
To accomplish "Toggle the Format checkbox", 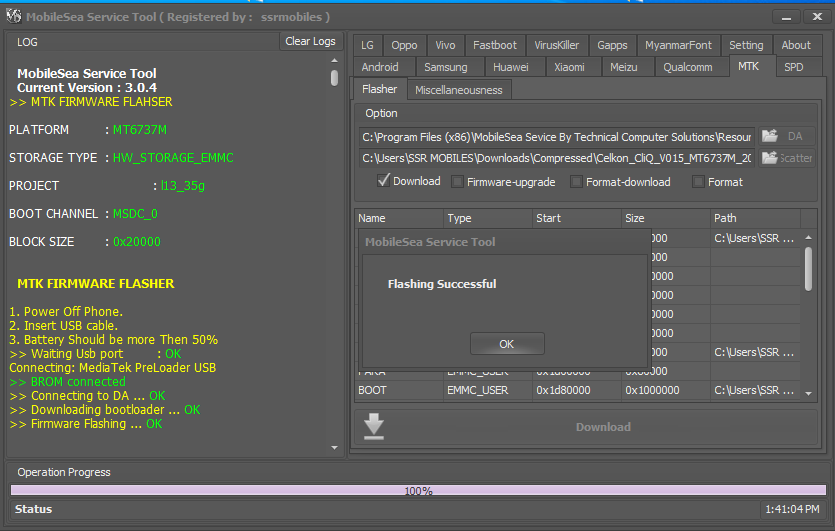I will coord(698,182).
